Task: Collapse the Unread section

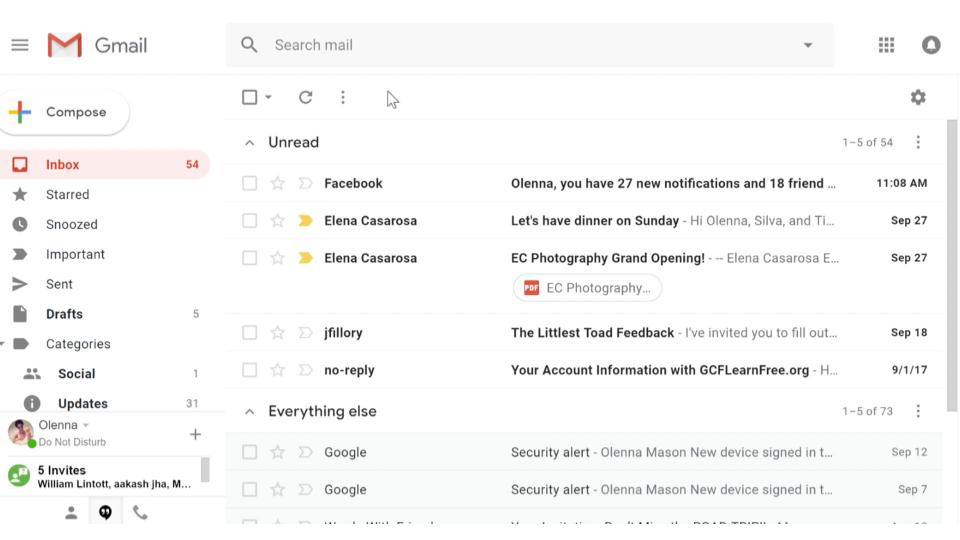Action: point(249,143)
